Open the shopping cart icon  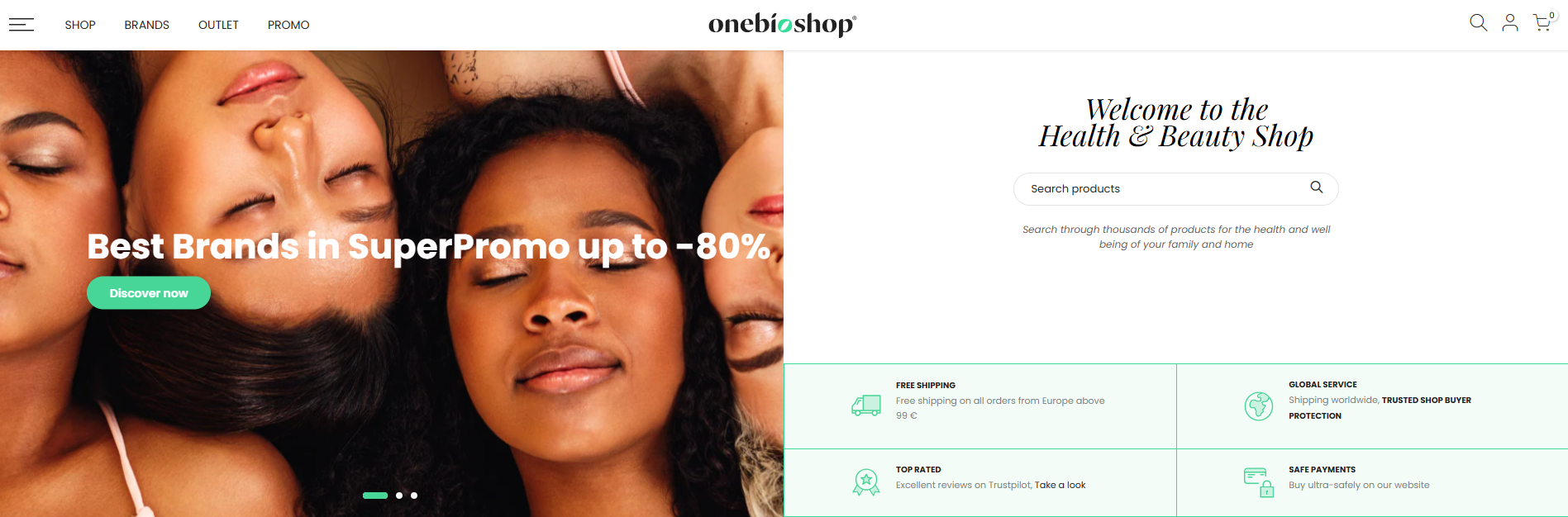coord(1543,22)
